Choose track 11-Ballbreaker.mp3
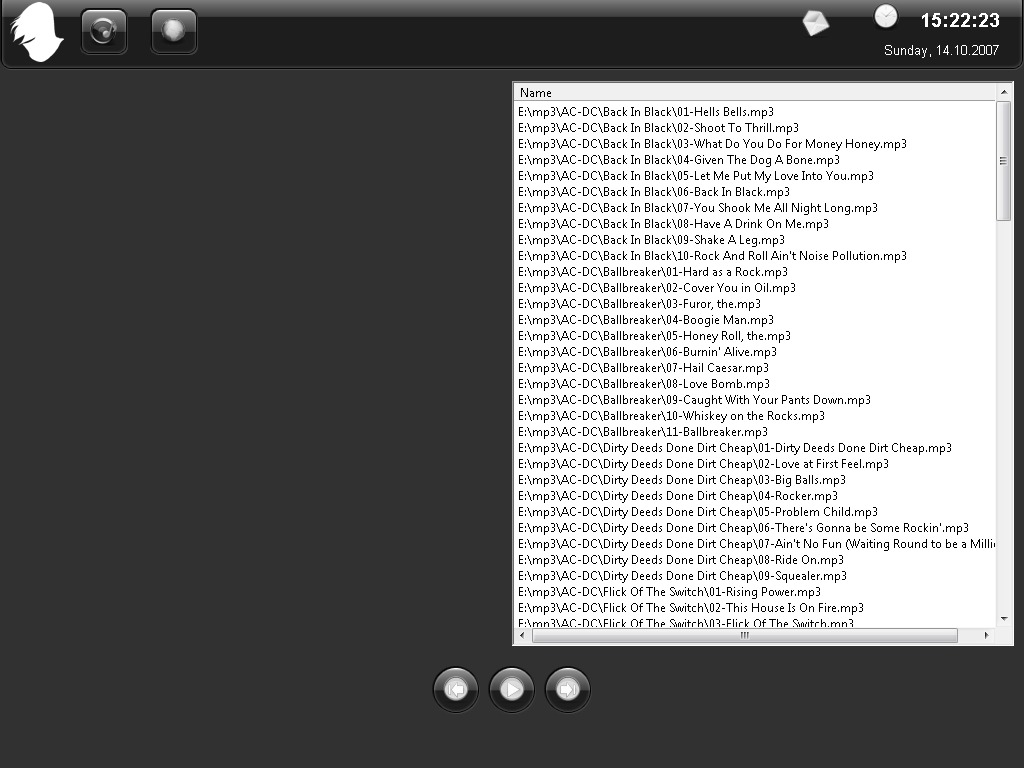This screenshot has width=1024, height=768. [643, 432]
